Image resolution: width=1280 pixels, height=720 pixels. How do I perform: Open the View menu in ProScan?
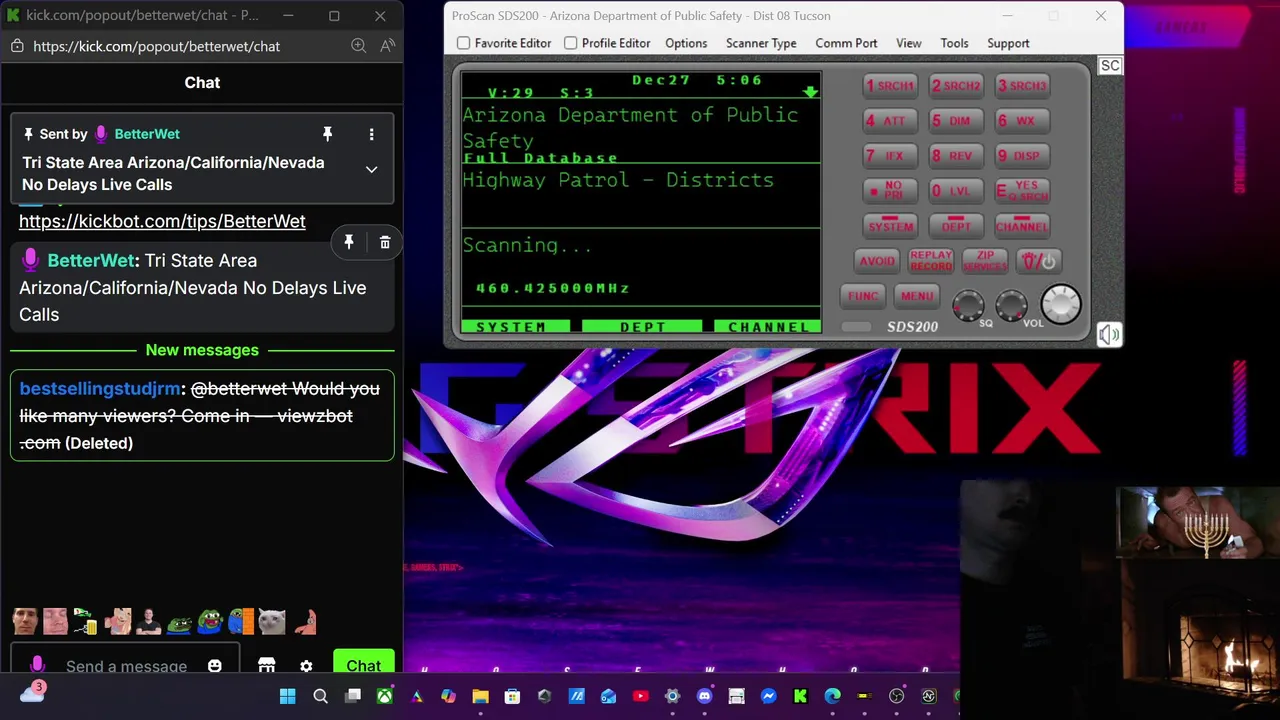click(x=908, y=43)
